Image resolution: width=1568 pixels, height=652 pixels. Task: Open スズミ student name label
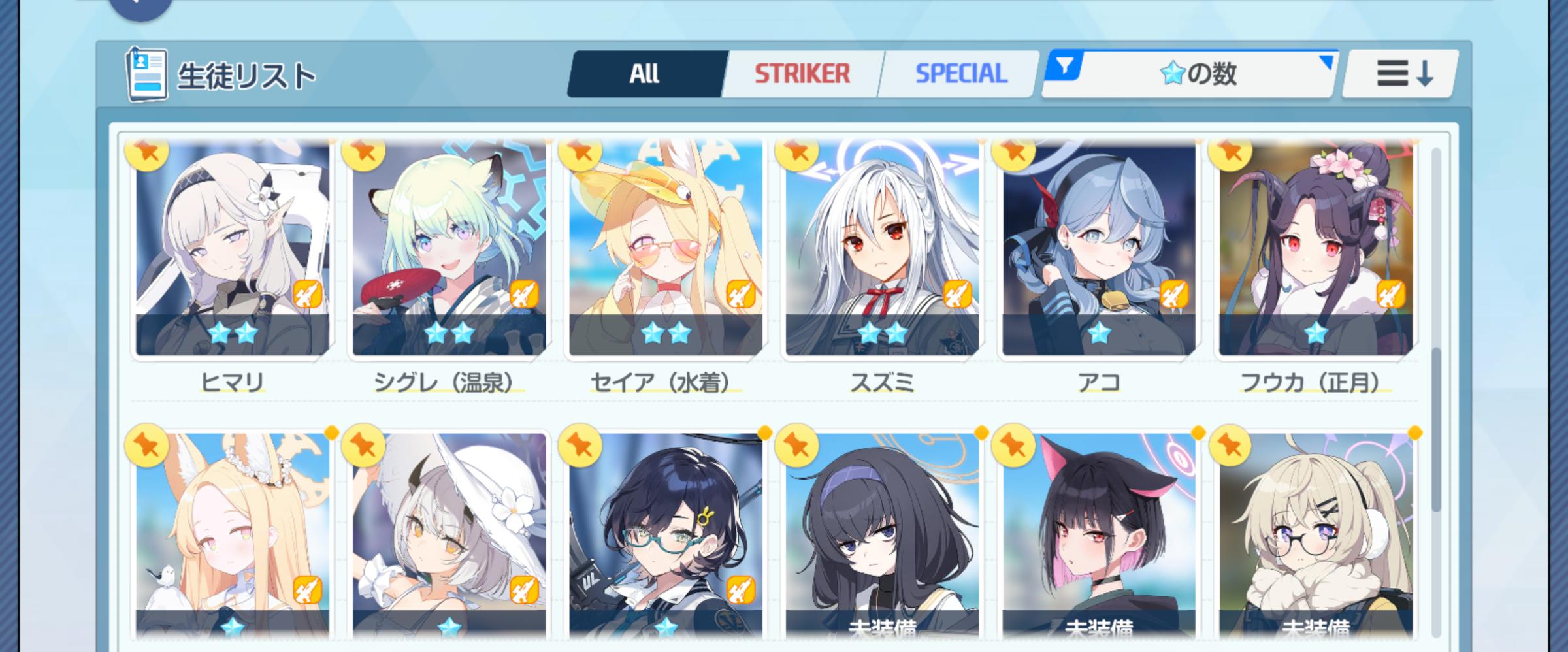[882, 382]
